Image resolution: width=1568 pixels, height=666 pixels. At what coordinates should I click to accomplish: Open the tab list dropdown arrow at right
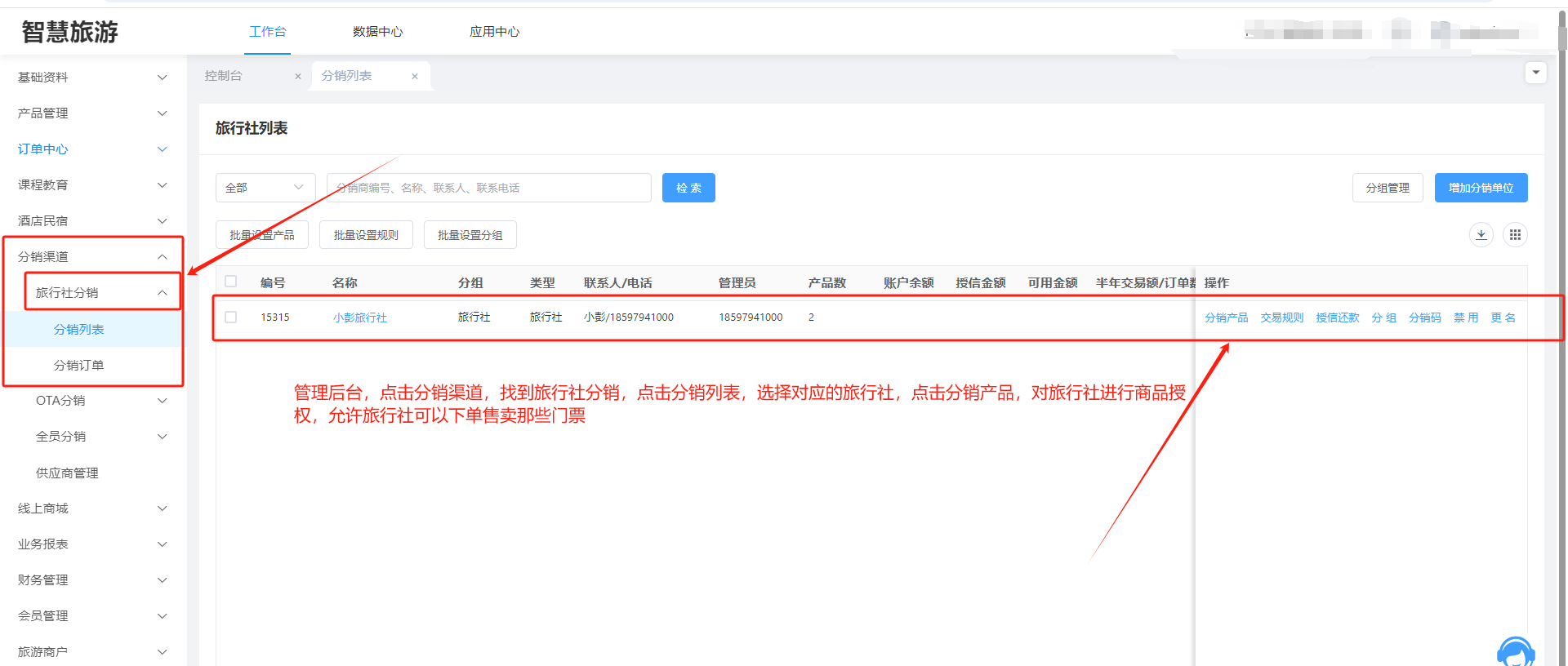[x=1535, y=73]
